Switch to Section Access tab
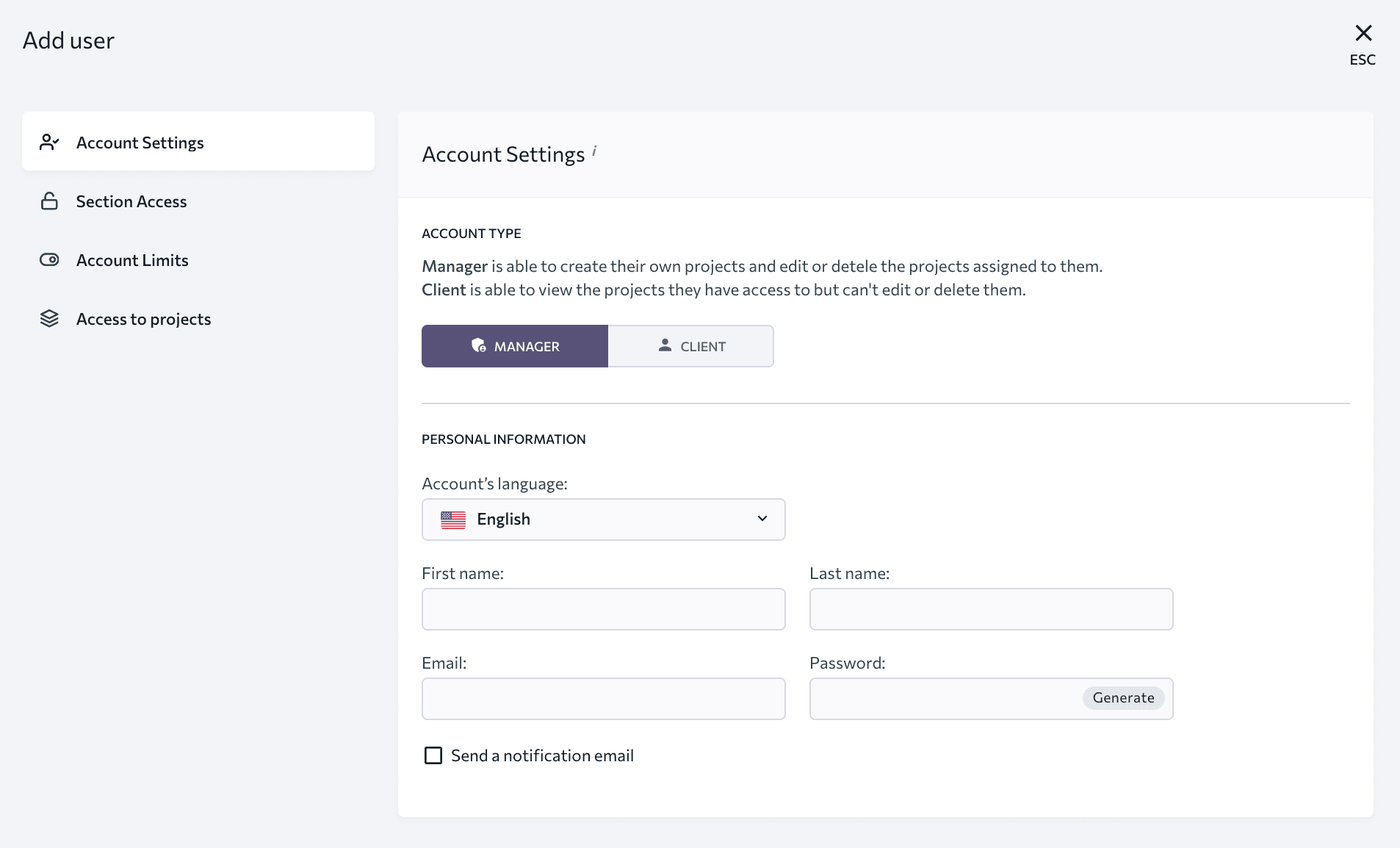1400x848 pixels. [x=198, y=201]
